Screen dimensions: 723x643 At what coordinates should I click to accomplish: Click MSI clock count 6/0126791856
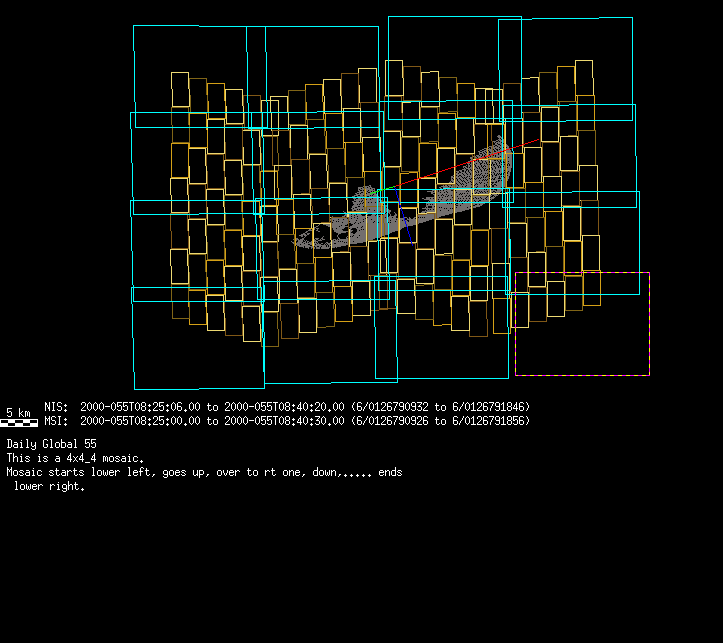click(x=490, y=421)
